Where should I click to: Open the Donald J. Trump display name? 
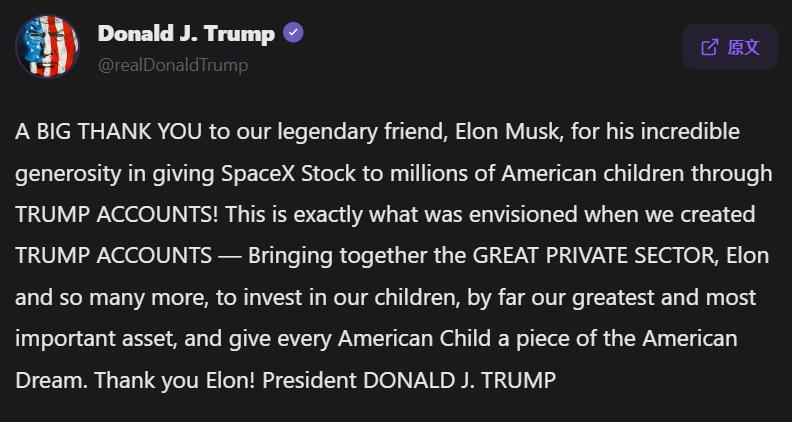tap(186, 34)
